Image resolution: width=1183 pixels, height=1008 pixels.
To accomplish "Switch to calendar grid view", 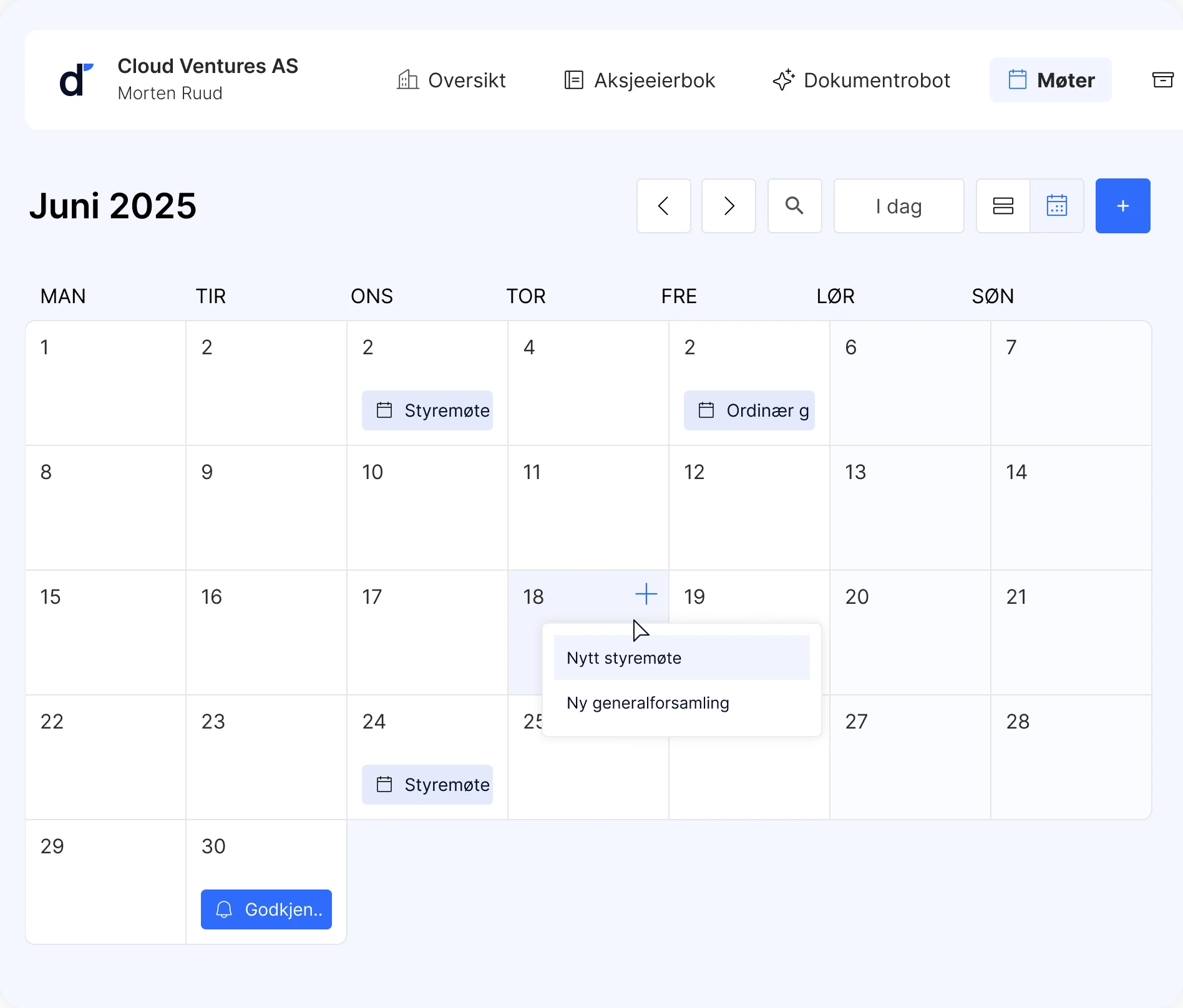I will click(x=1056, y=206).
